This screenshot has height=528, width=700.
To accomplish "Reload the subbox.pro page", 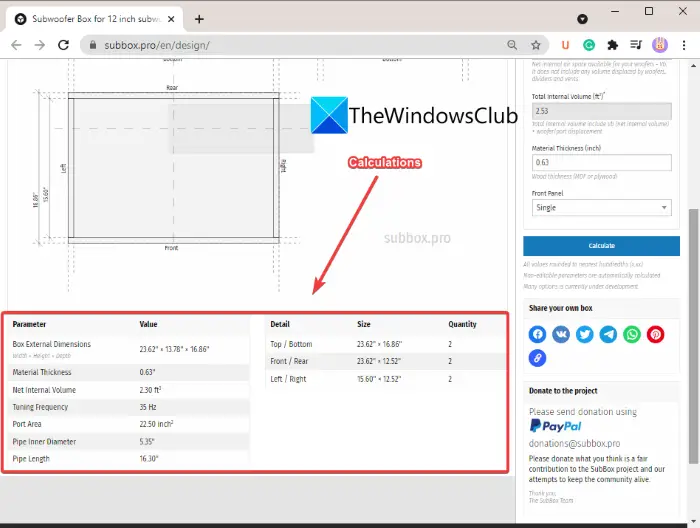I will (63, 45).
